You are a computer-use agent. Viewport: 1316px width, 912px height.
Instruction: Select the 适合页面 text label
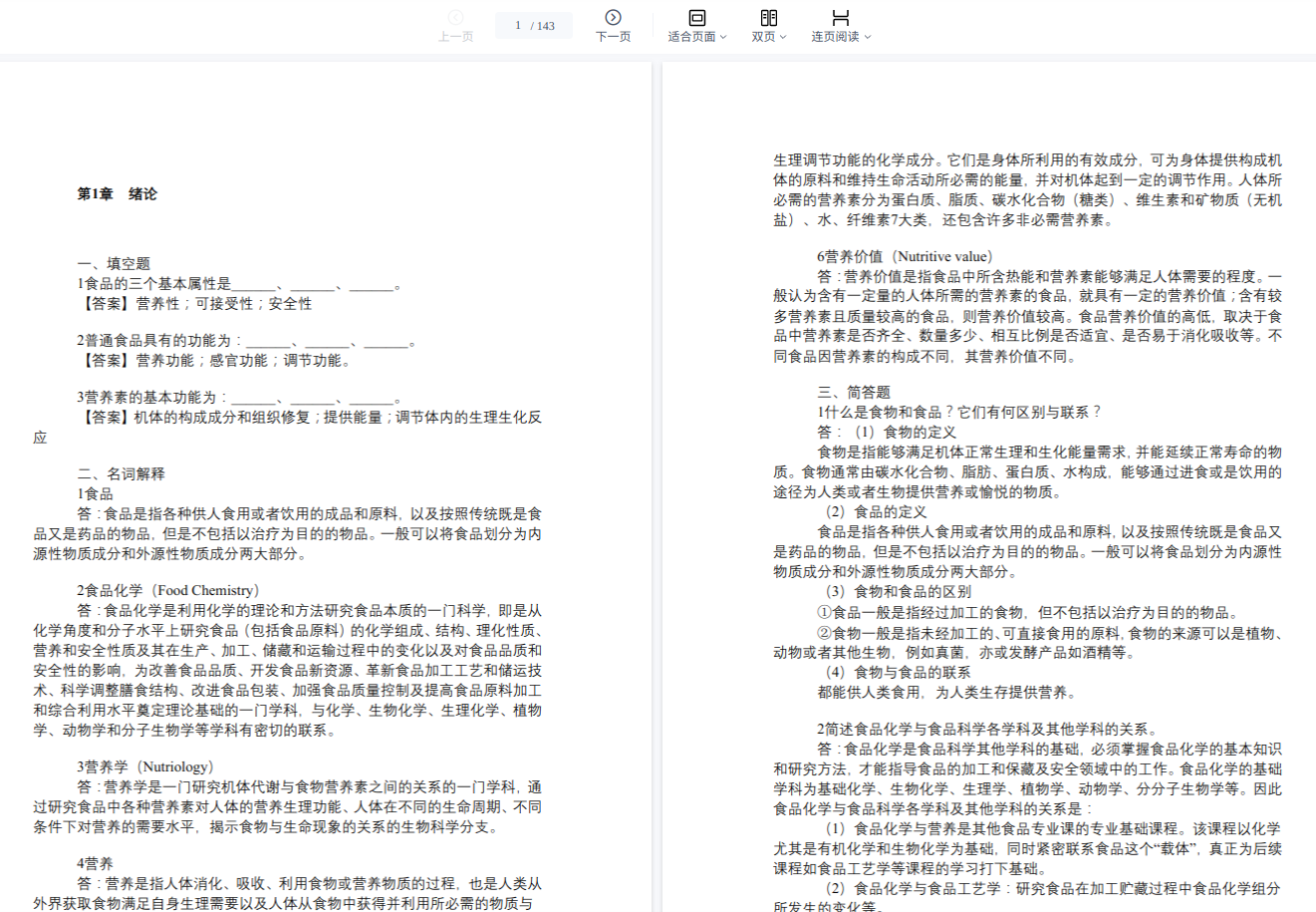pyautogui.click(x=691, y=37)
